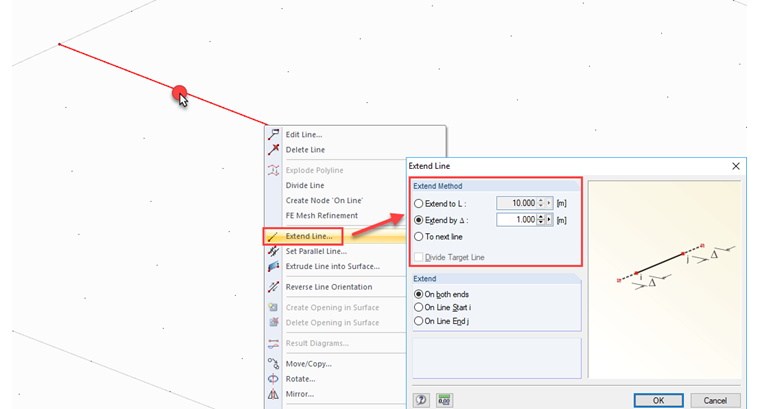Viewport: 760px width, 409px height.
Task: Toggle the Divide Target Line checkbox
Action: pyautogui.click(x=419, y=257)
